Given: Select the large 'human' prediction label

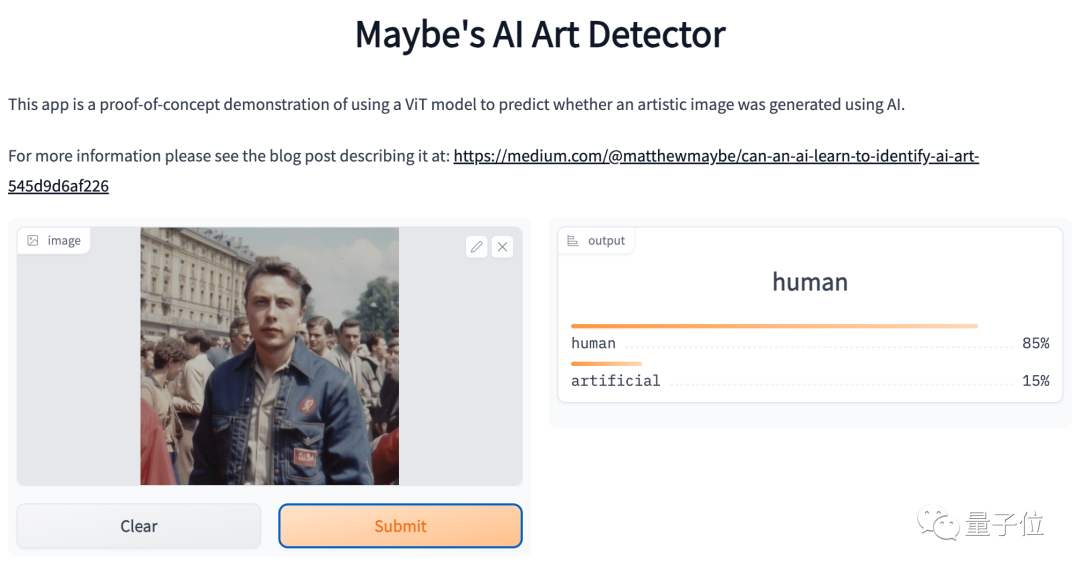Looking at the screenshot, I should point(810,282).
